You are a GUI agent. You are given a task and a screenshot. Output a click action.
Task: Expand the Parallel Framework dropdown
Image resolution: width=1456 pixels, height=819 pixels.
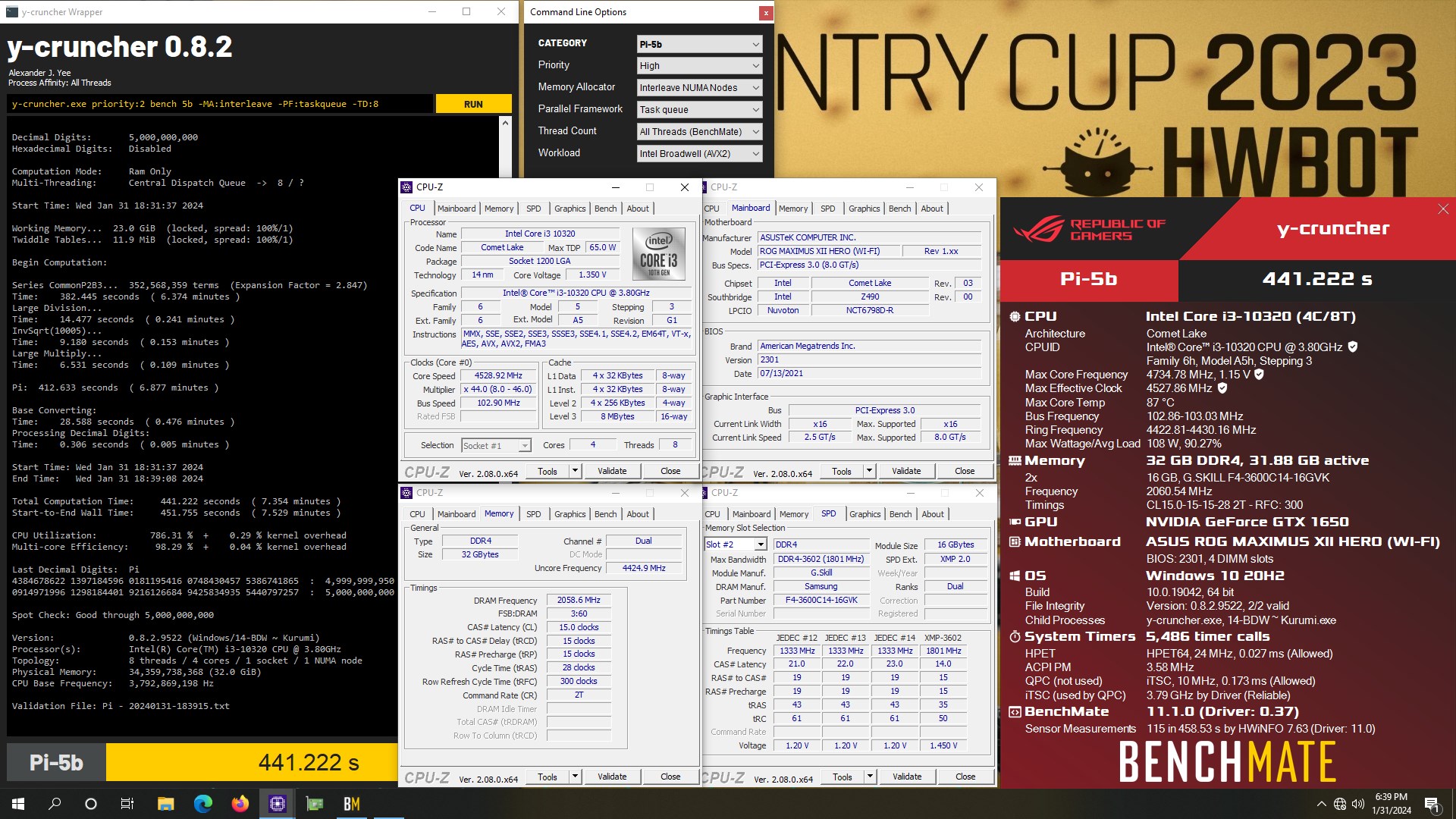tap(699, 110)
